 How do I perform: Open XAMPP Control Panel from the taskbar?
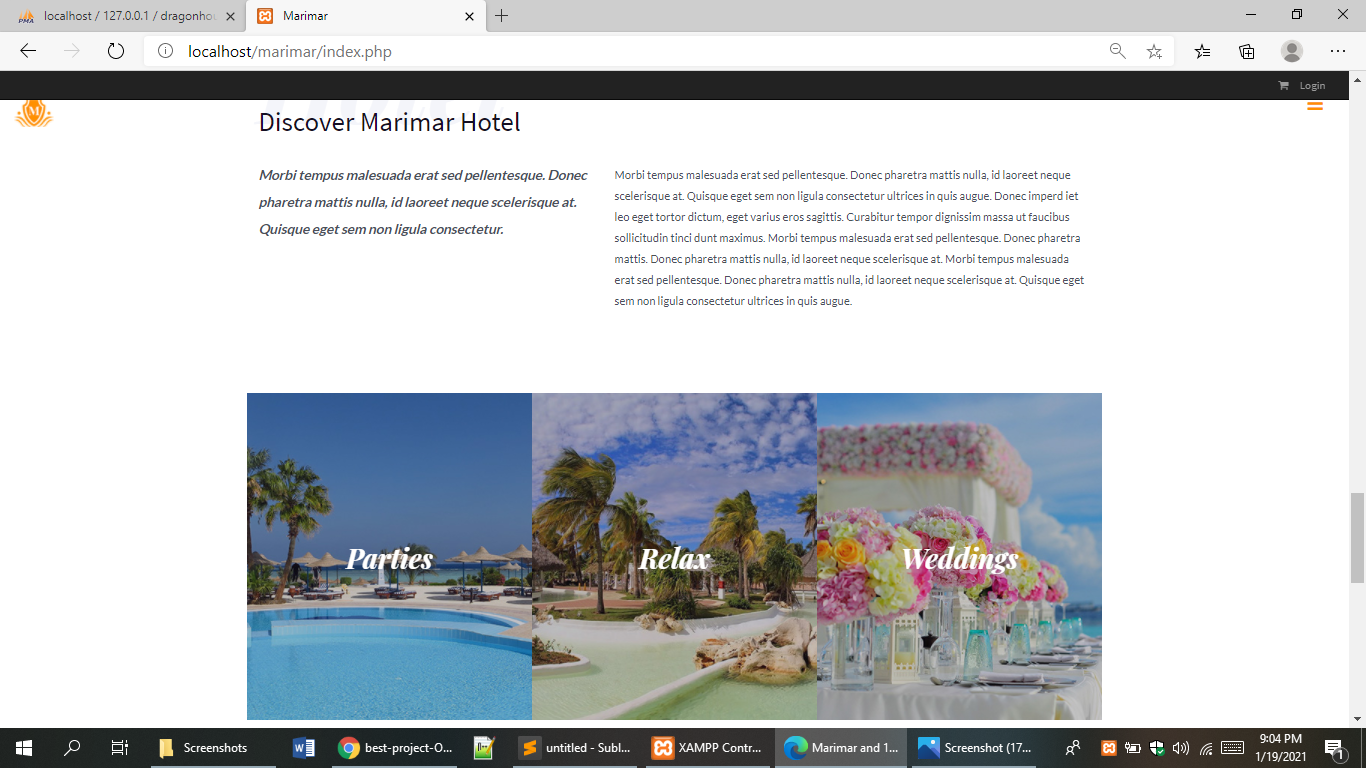coord(663,747)
